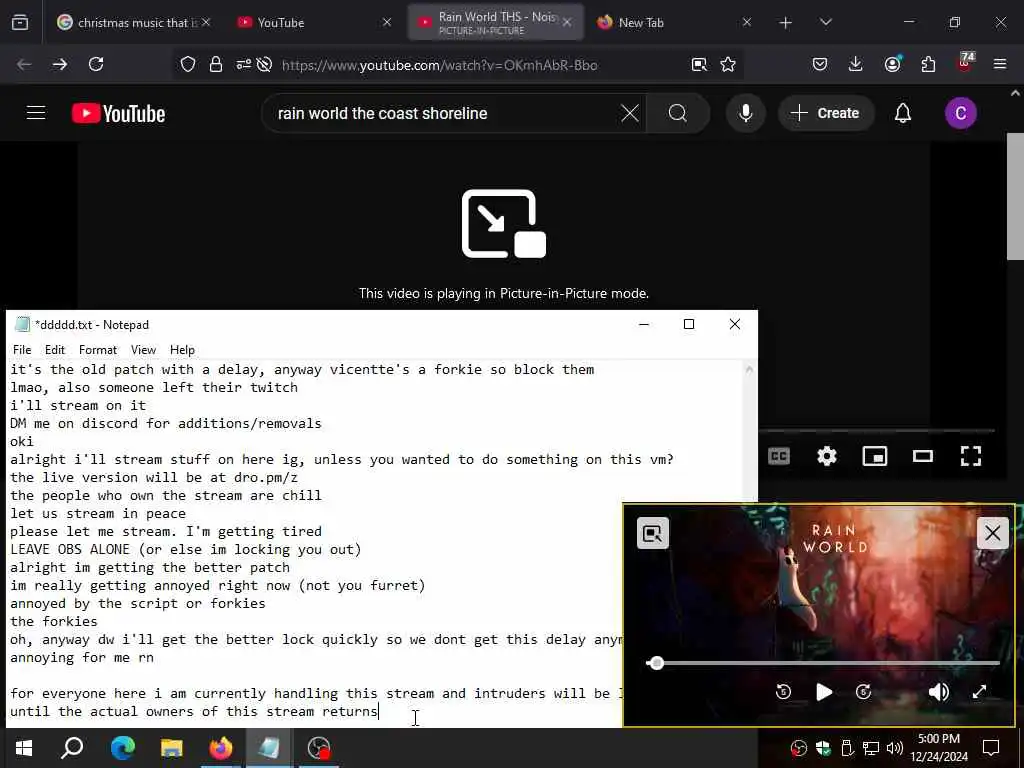This screenshot has width=1024, height=768.
Task: Return PiP video back to tab
Action: pos(652,534)
